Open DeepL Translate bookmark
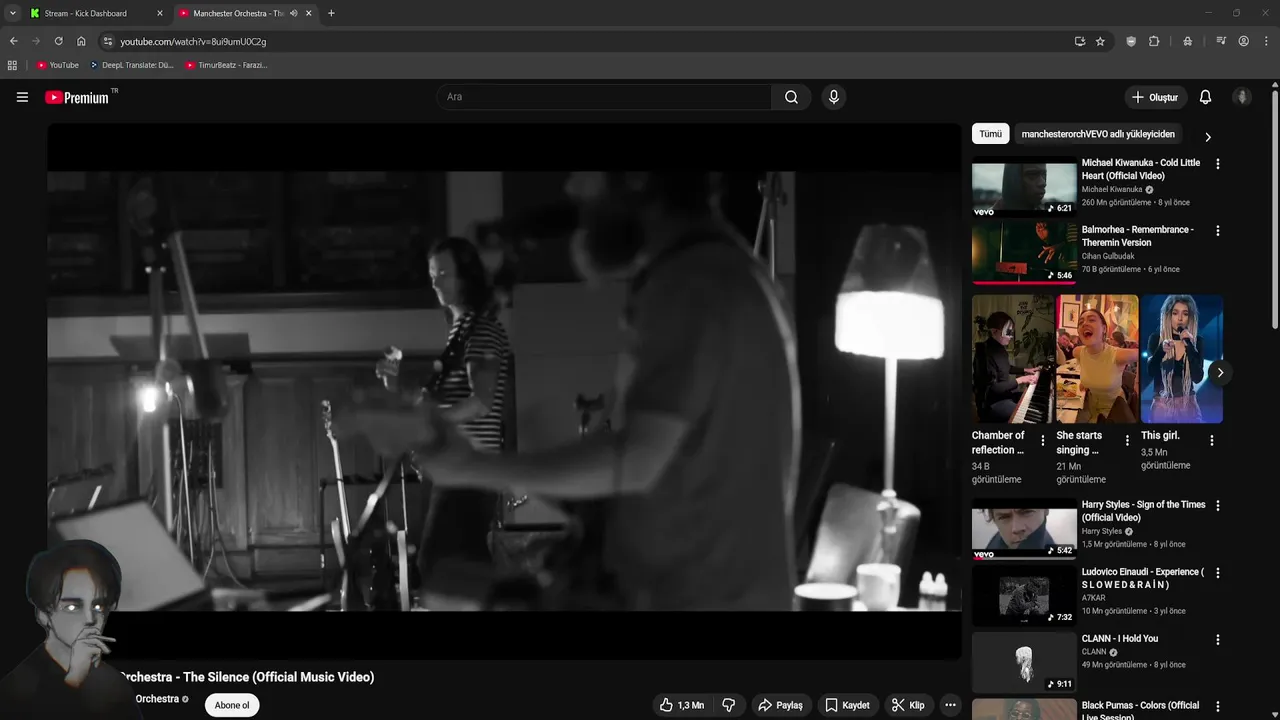This screenshot has width=1280, height=720. pos(132,65)
